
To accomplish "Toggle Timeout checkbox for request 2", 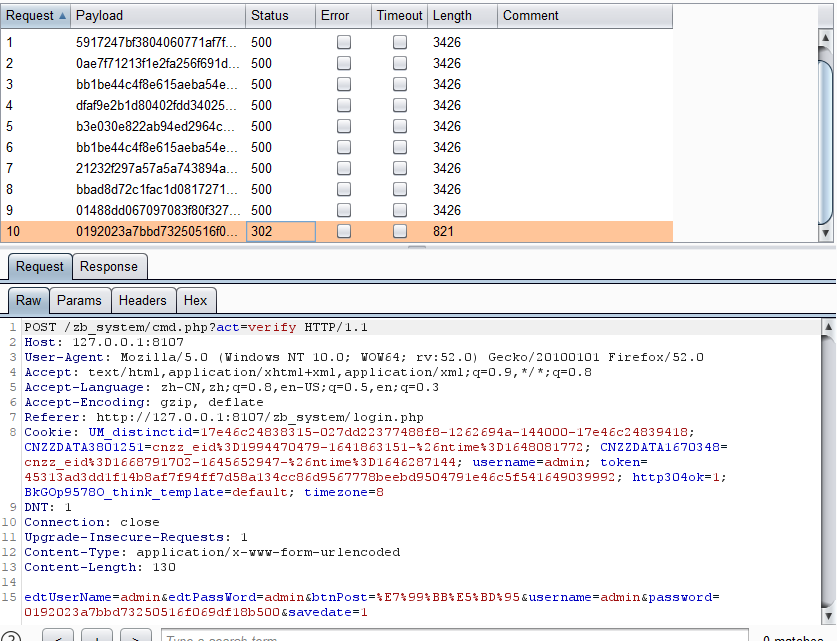I will [x=400, y=63].
